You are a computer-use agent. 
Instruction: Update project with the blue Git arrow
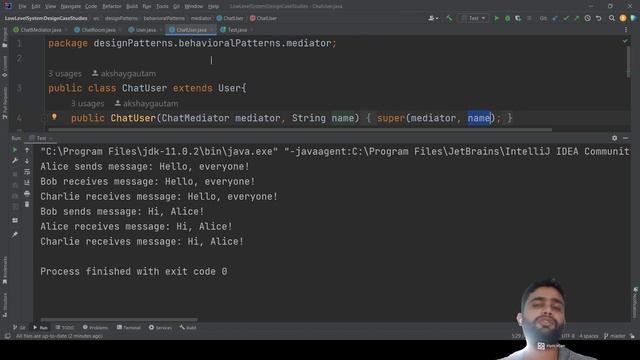click(x=555, y=18)
